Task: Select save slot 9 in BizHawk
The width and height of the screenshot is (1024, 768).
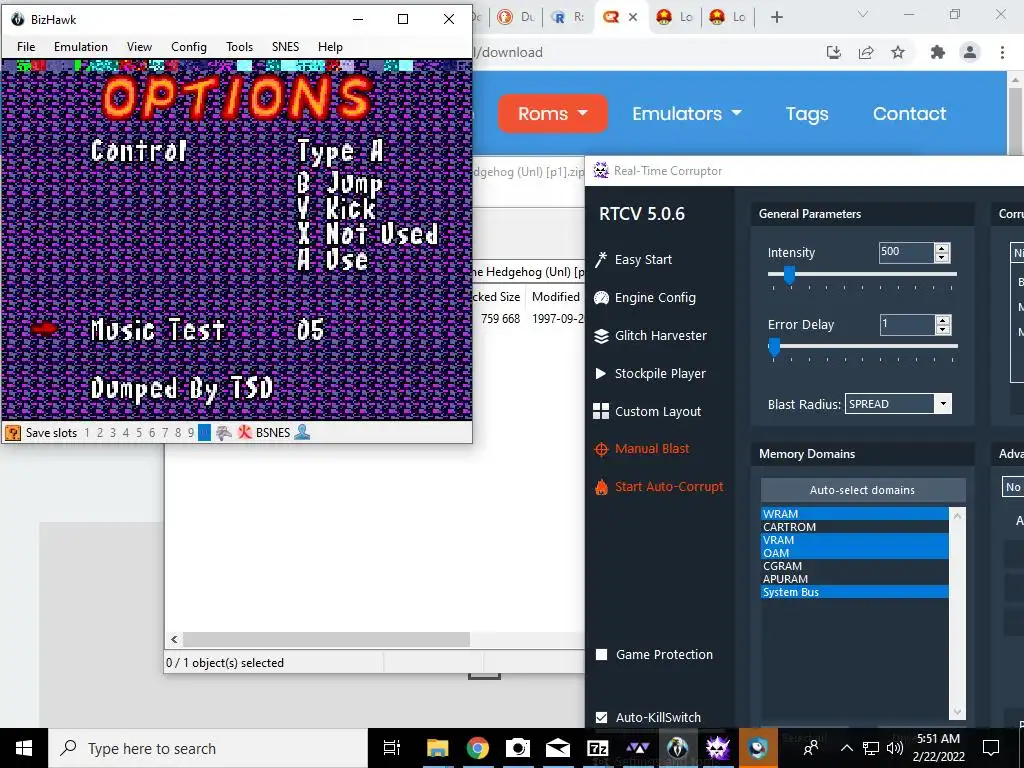Action: point(191,432)
